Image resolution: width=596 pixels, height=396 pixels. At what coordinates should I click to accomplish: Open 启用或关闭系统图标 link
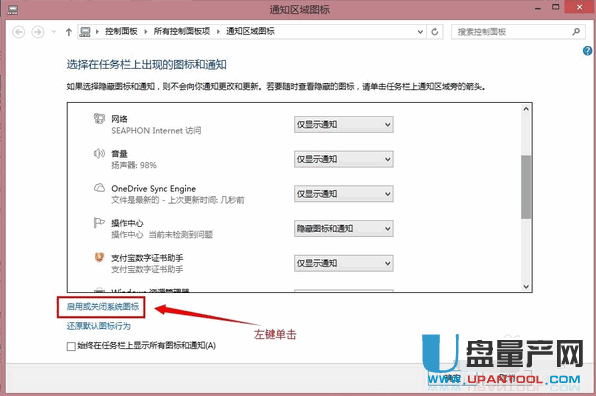point(103,307)
